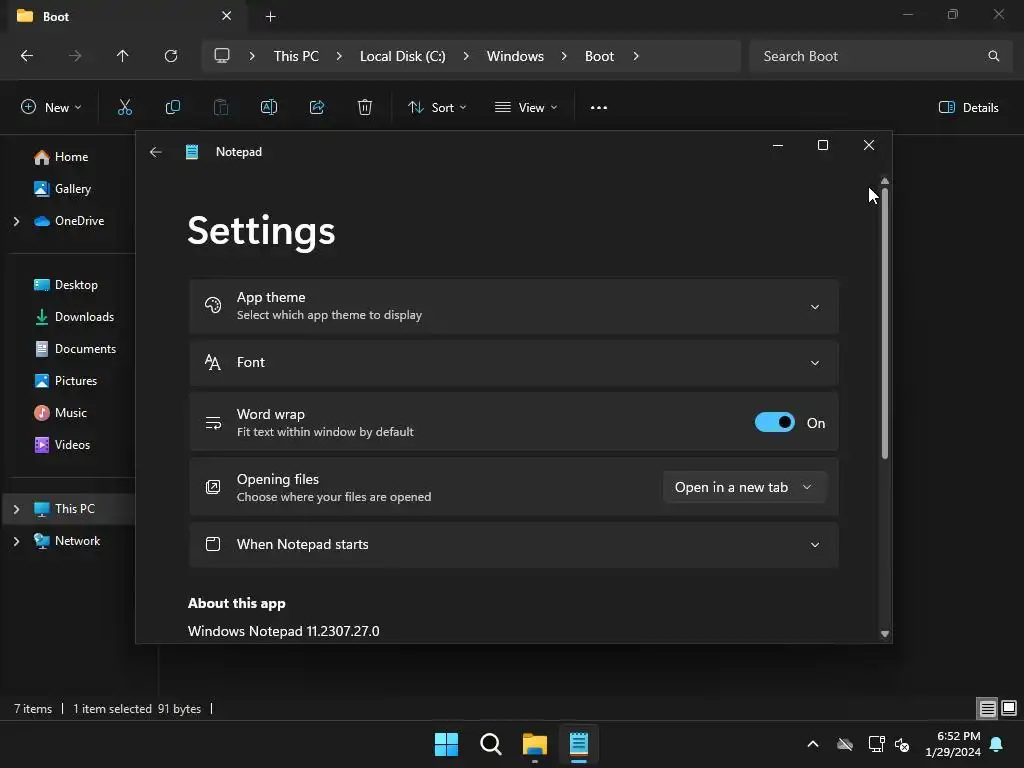This screenshot has width=1024, height=768.
Task: Add a new tab in File Explorer
Action: (270, 16)
